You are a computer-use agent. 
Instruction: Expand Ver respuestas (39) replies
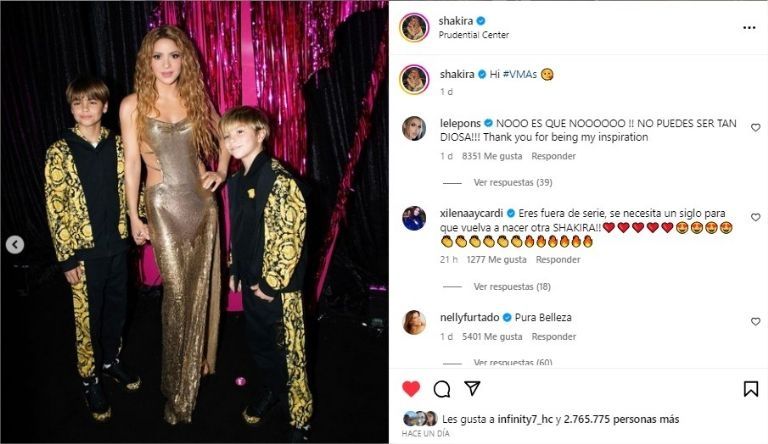[512, 182]
